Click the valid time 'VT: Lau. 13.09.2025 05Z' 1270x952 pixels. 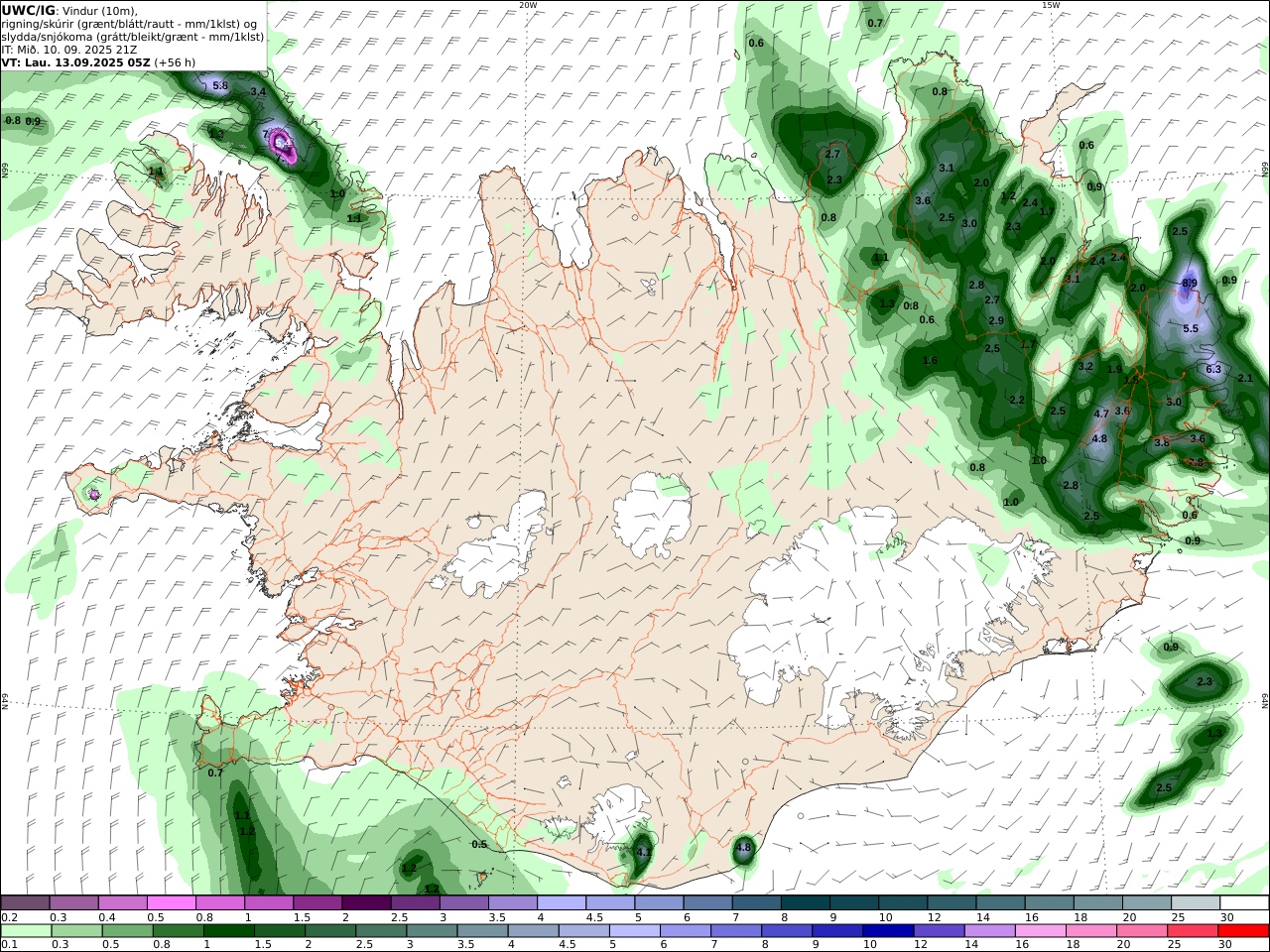pyautogui.click(x=76, y=62)
